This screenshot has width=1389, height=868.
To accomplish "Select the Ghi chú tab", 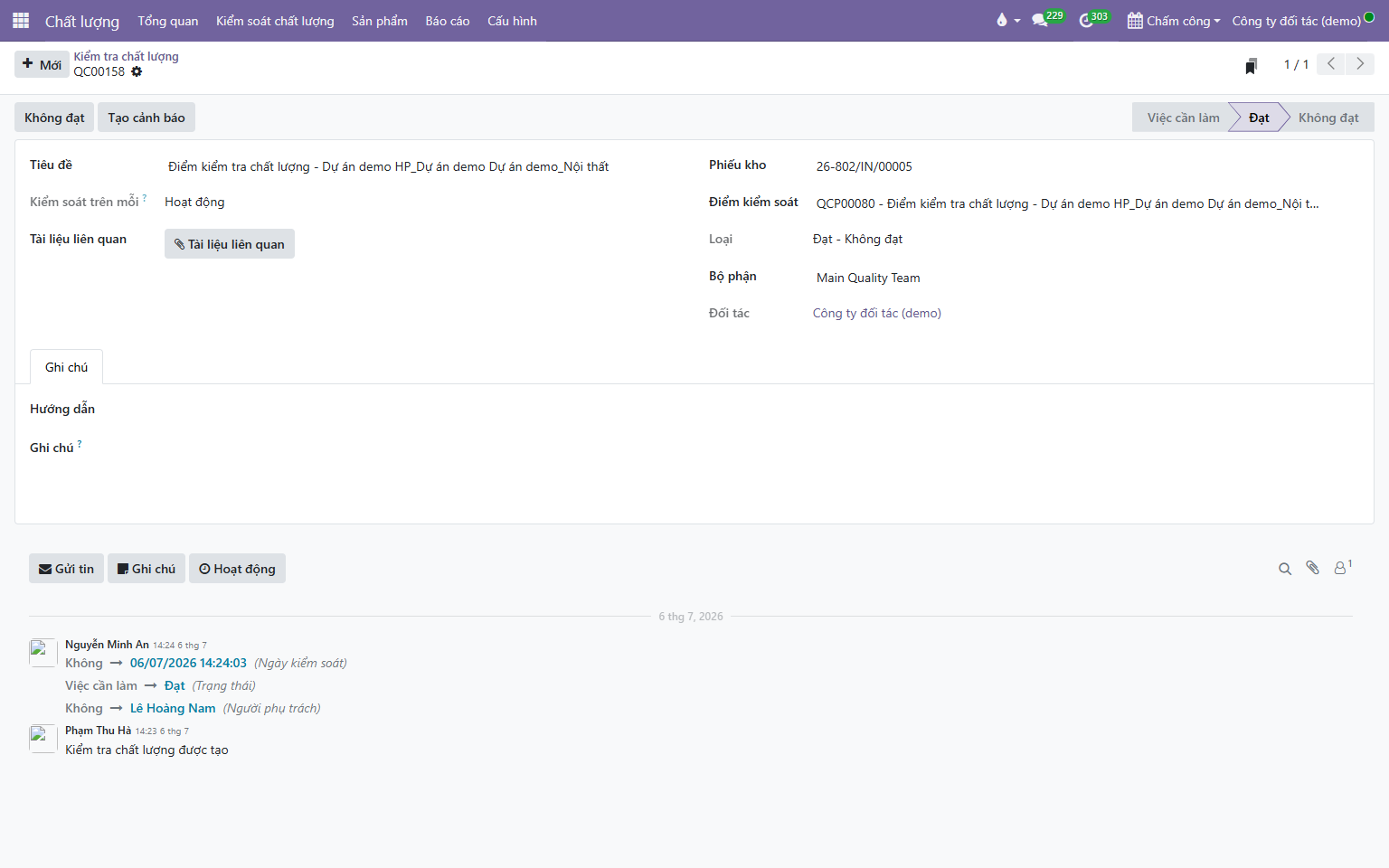I will click(x=67, y=367).
